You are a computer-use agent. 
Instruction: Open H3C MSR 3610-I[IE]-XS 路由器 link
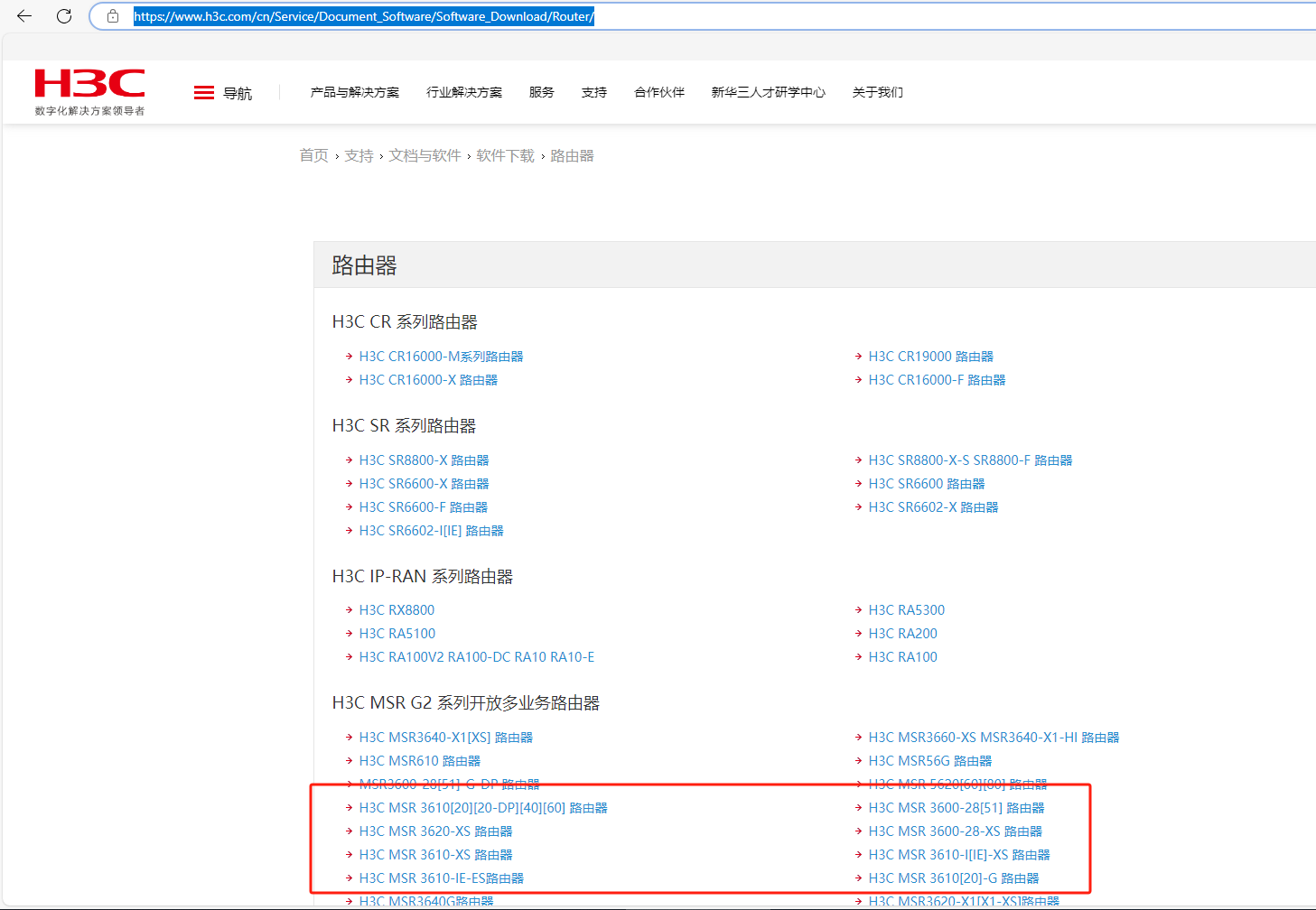point(960,855)
